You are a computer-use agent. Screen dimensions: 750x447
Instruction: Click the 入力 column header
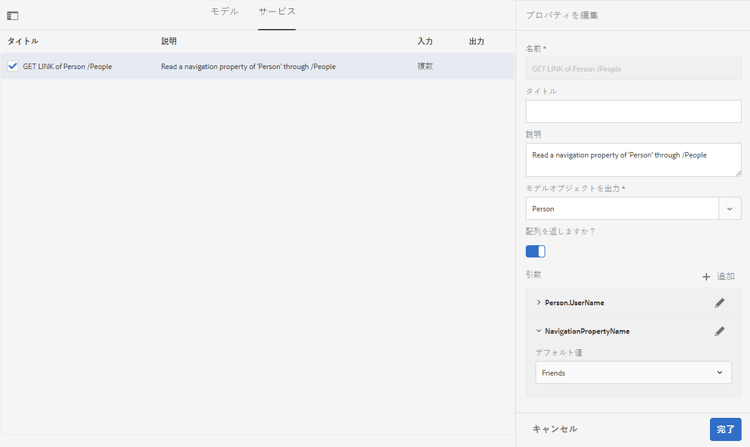pos(425,41)
